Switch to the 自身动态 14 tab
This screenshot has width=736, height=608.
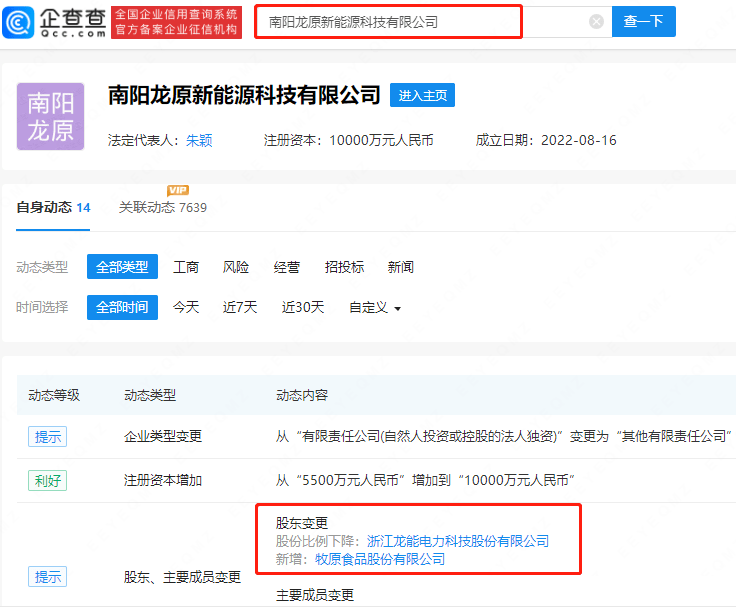(53, 208)
